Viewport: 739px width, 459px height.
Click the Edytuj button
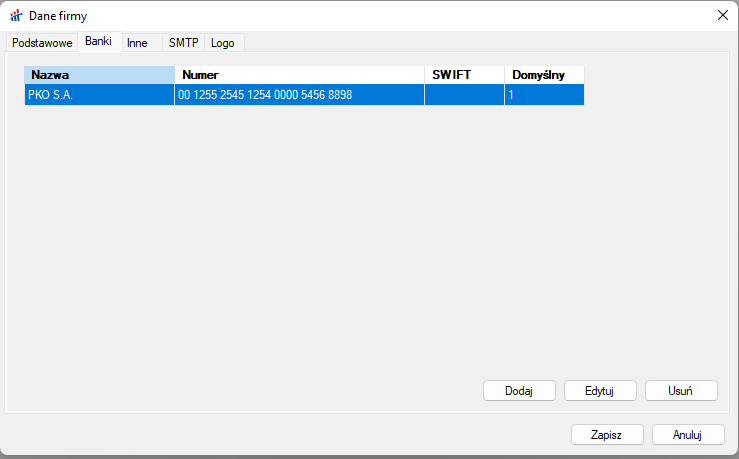point(600,391)
